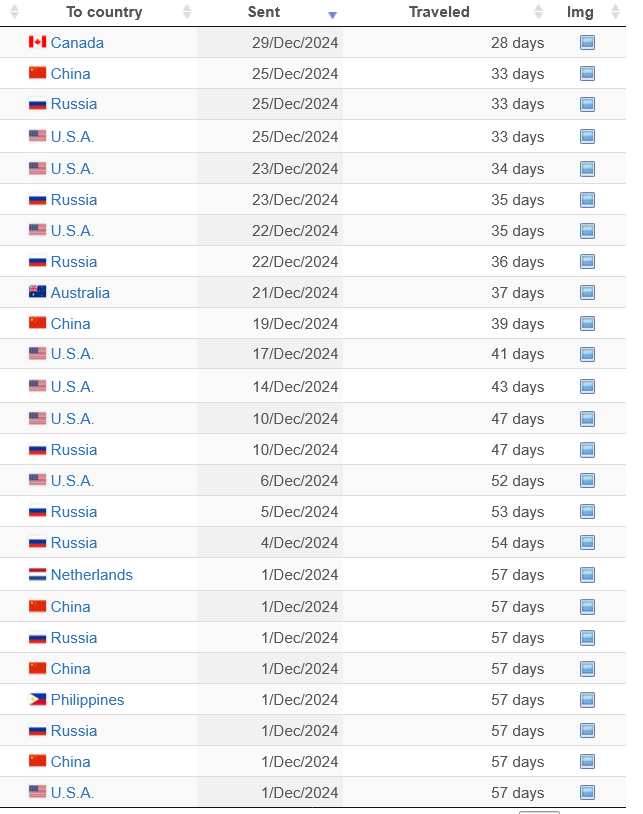Image resolution: width=643 pixels, height=814 pixels.
Task: Open the Netherlands country link
Action: tap(91, 575)
